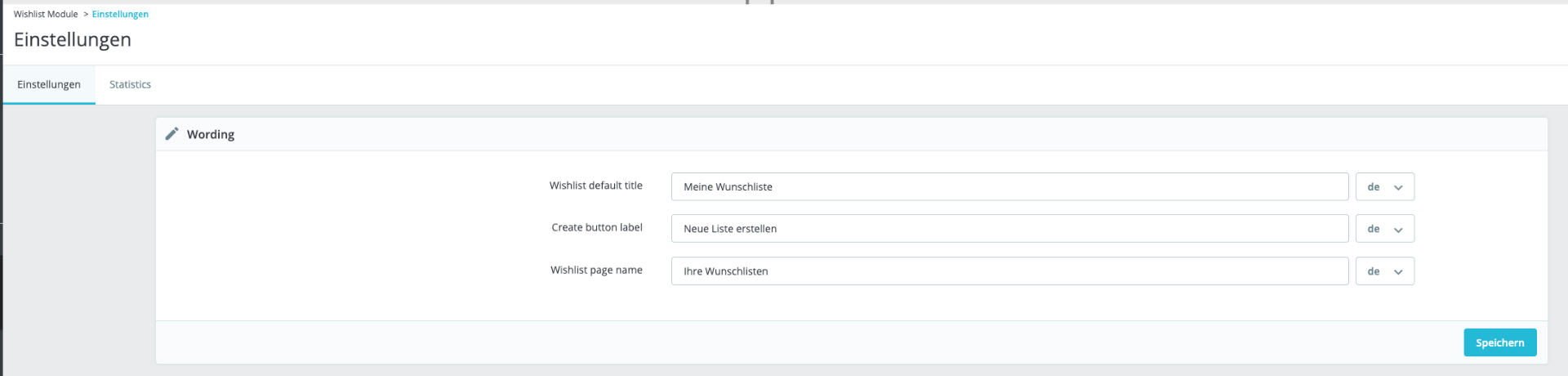Click the 'Wishlist page name' label
The width and height of the screenshot is (1568, 376).
point(596,270)
